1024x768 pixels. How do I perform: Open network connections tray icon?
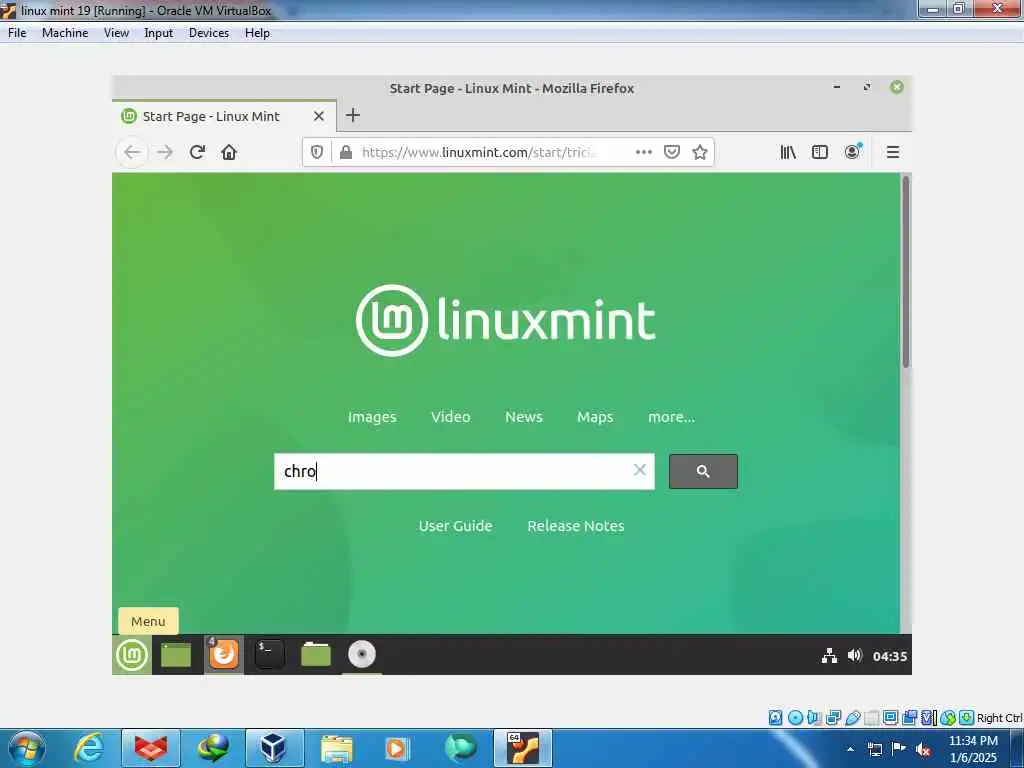pyautogui.click(x=829, y=656)
